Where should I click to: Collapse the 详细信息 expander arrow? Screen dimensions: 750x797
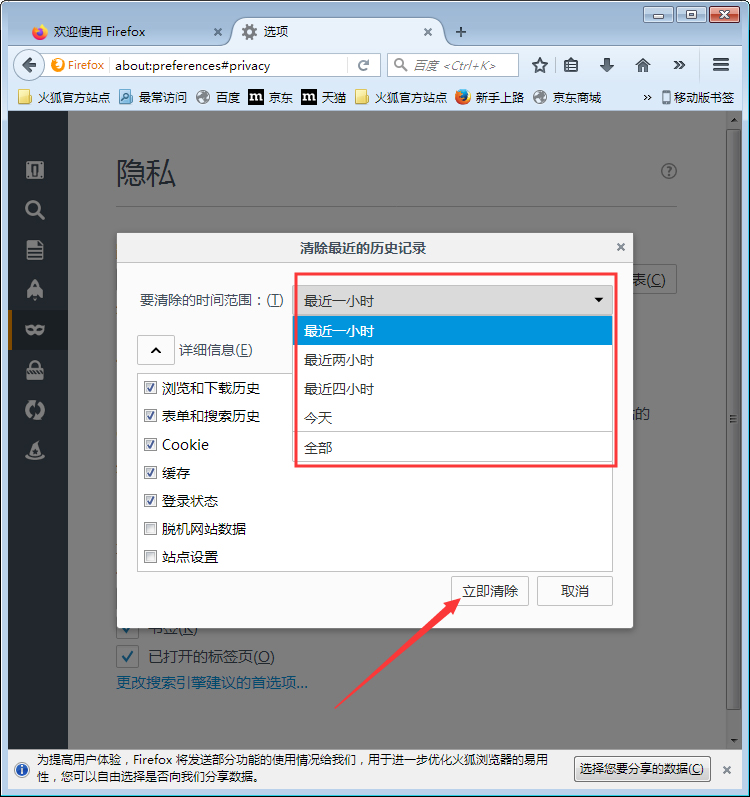155,350
